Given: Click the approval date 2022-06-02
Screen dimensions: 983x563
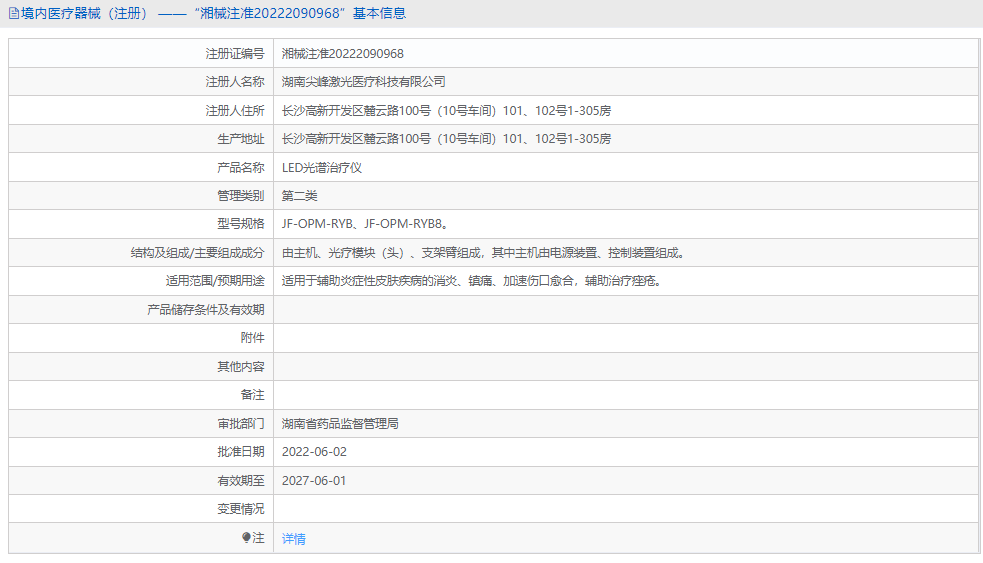Looking at the screenshot, I should 314,452.
